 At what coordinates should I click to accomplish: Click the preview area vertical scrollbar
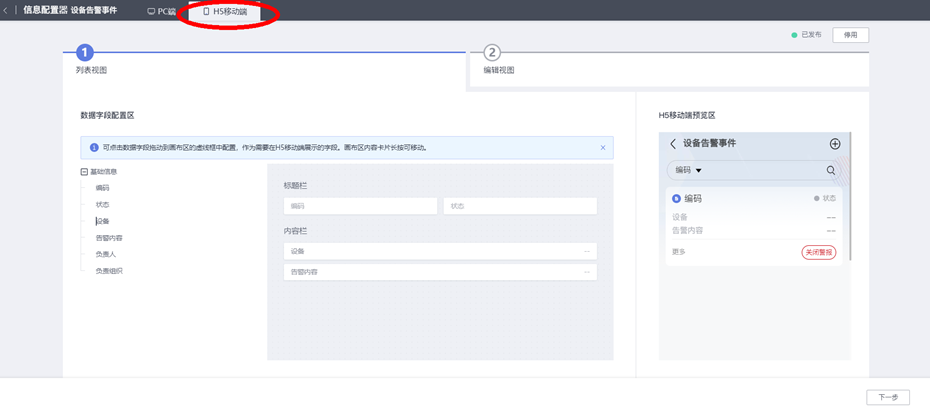pos(850,196)
